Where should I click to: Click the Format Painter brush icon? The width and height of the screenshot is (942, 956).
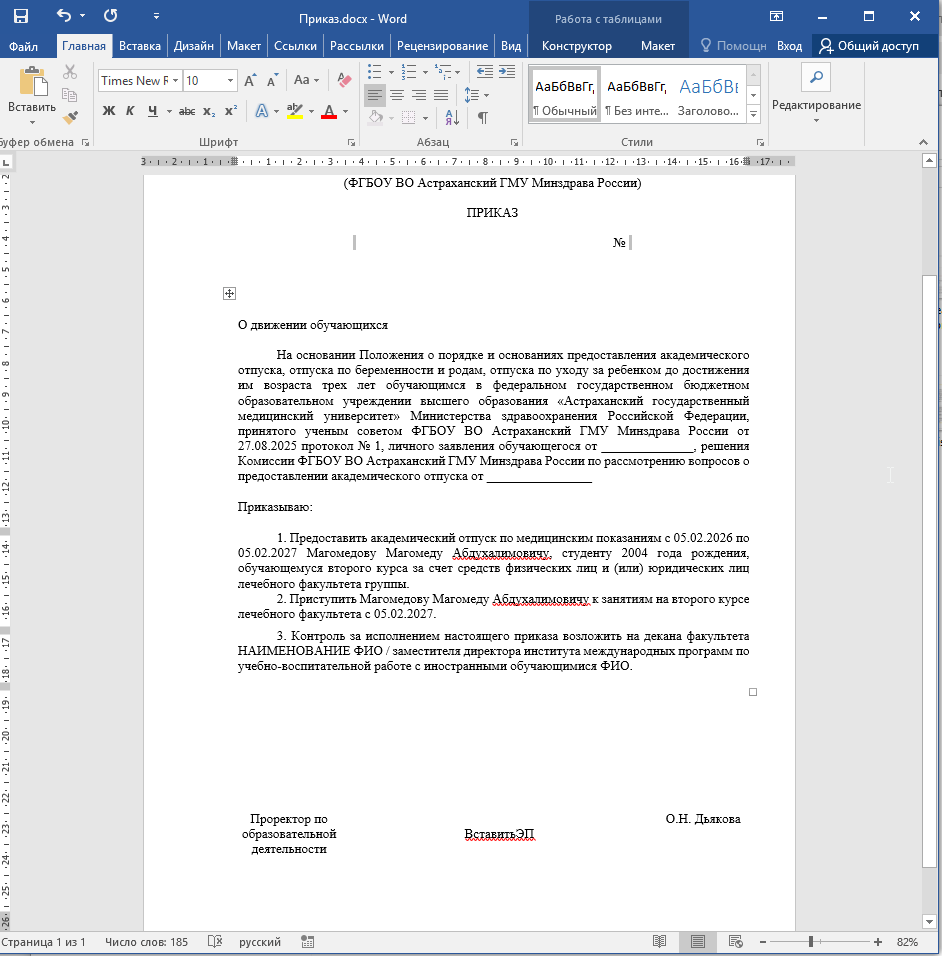click(70, 117)
